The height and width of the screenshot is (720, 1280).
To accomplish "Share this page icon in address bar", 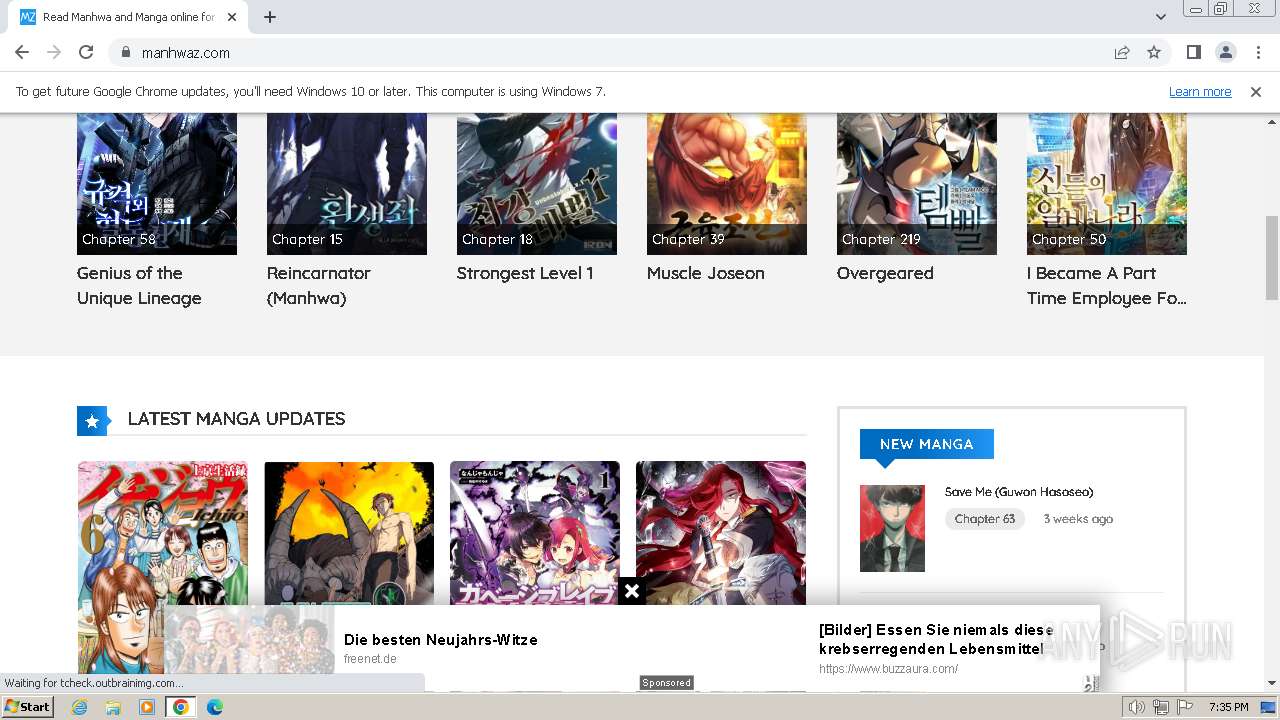I will (1122, 52).
